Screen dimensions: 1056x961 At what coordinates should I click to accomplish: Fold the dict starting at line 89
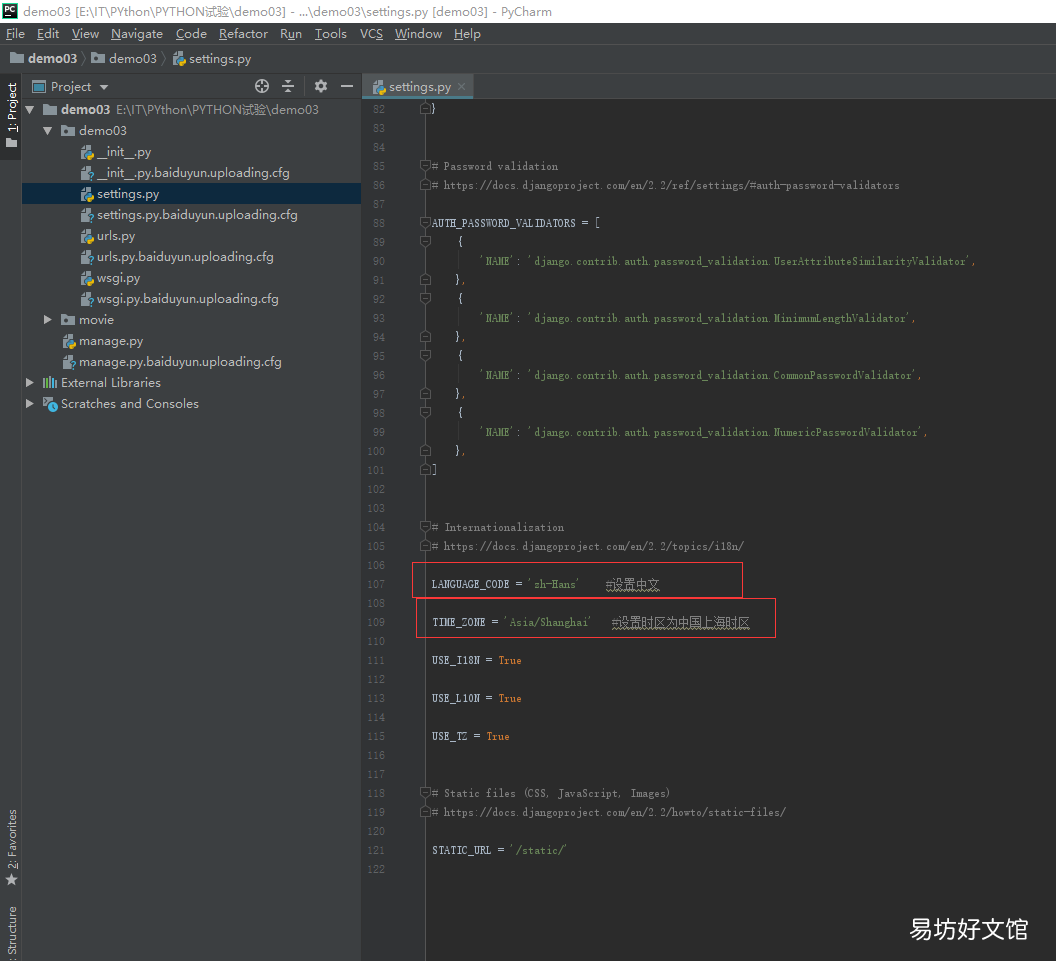pos(425,241)
